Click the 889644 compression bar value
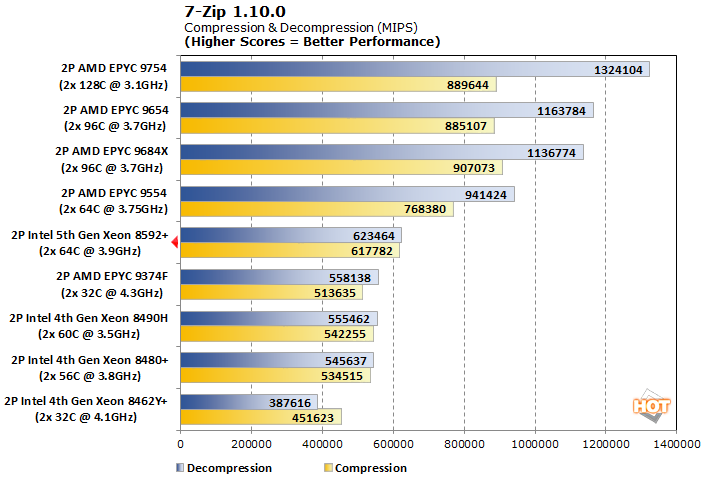Screen dimensions: 709x480 [x=468, y=85]
